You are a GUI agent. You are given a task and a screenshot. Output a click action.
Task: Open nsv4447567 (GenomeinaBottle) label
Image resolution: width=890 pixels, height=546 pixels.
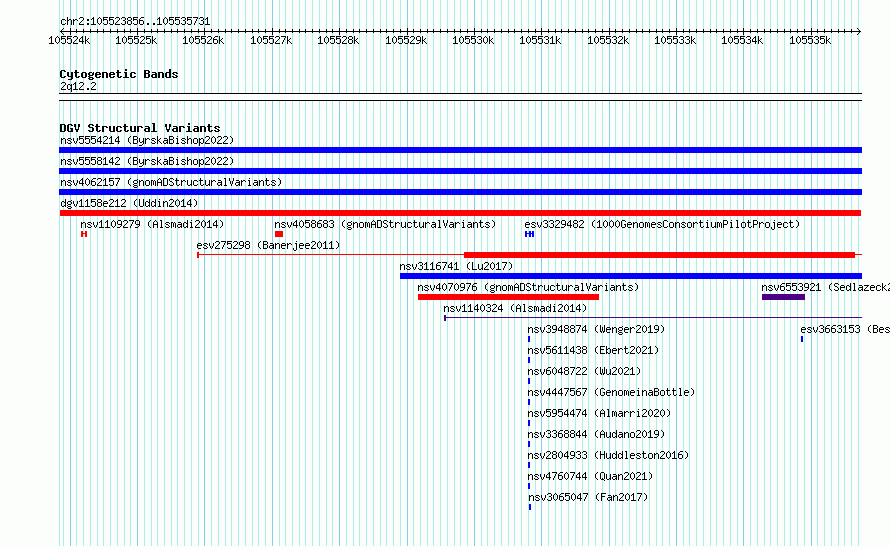coord(611,392)
